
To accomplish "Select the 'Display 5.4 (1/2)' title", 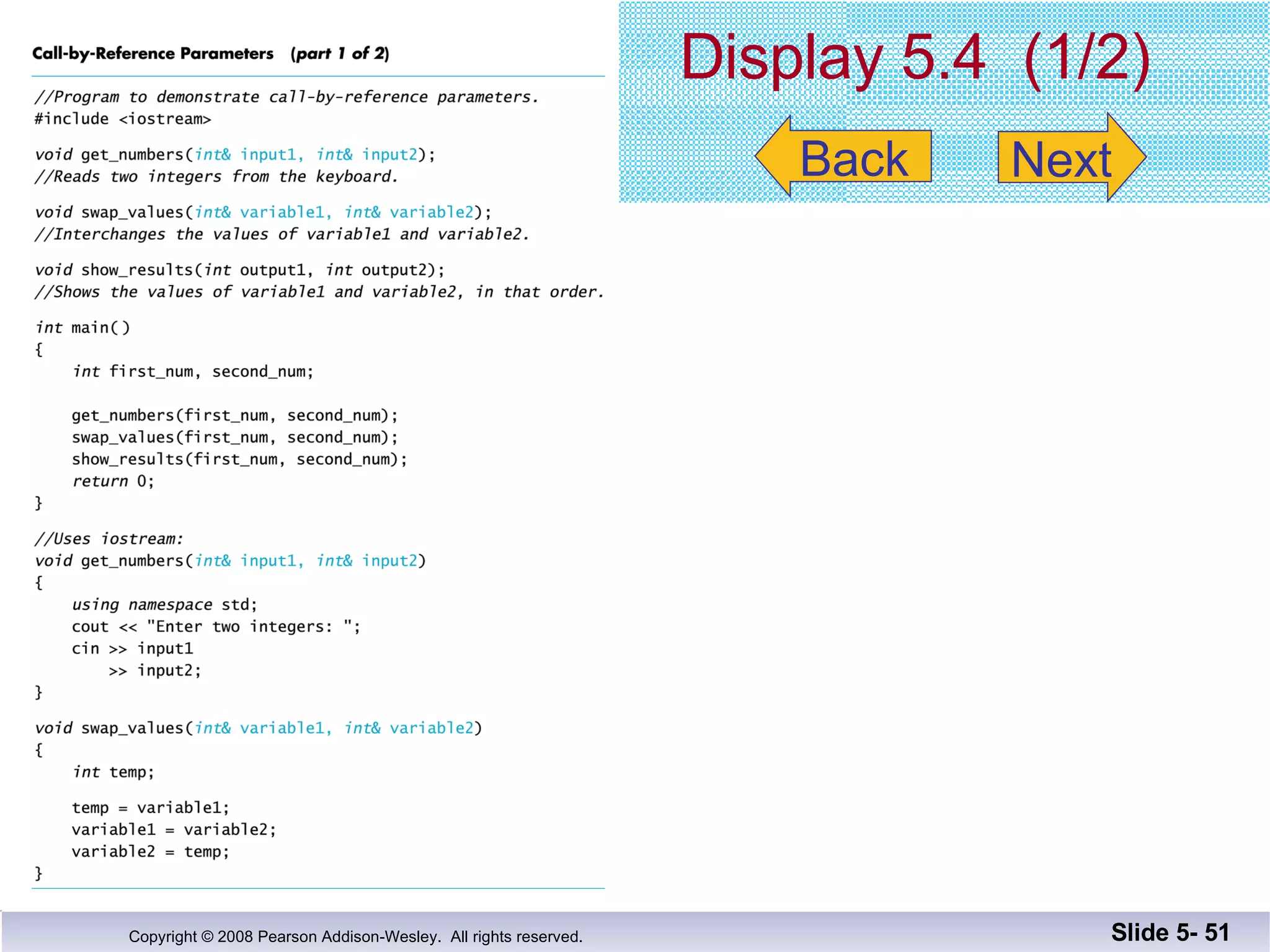I will click(x=915, y=58).
